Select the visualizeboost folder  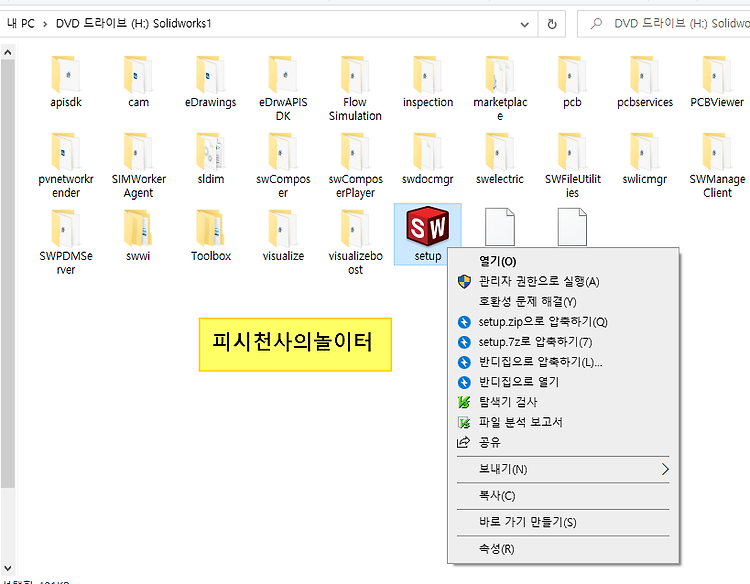[x=355, y=242]
